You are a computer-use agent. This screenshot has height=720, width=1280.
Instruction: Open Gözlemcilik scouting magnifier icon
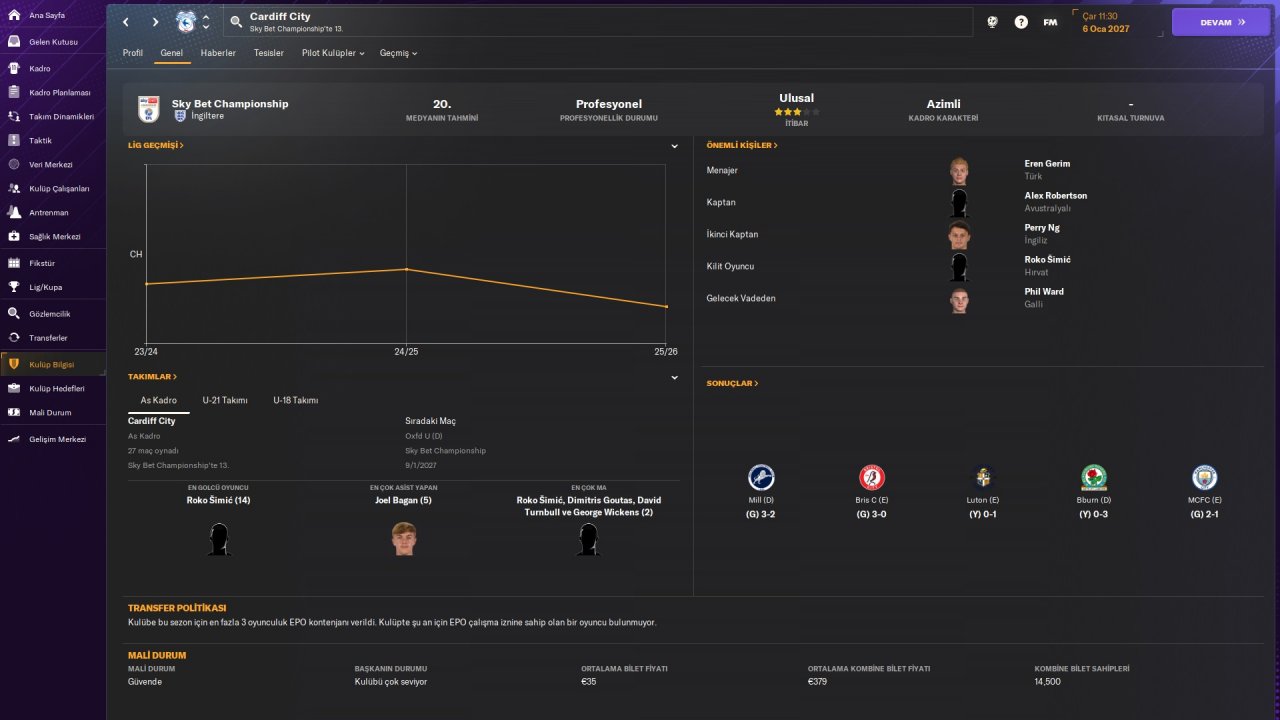tap(14, 313)
